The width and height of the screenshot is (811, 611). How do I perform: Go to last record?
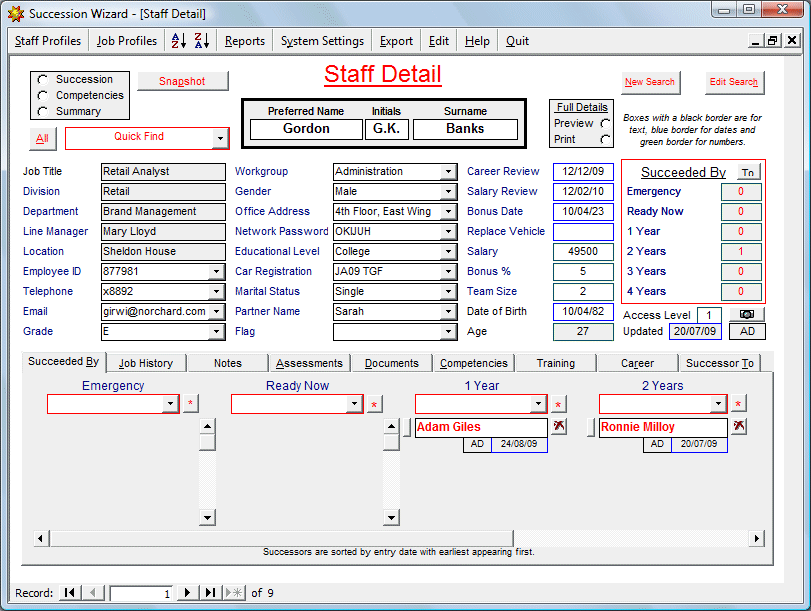210,592
